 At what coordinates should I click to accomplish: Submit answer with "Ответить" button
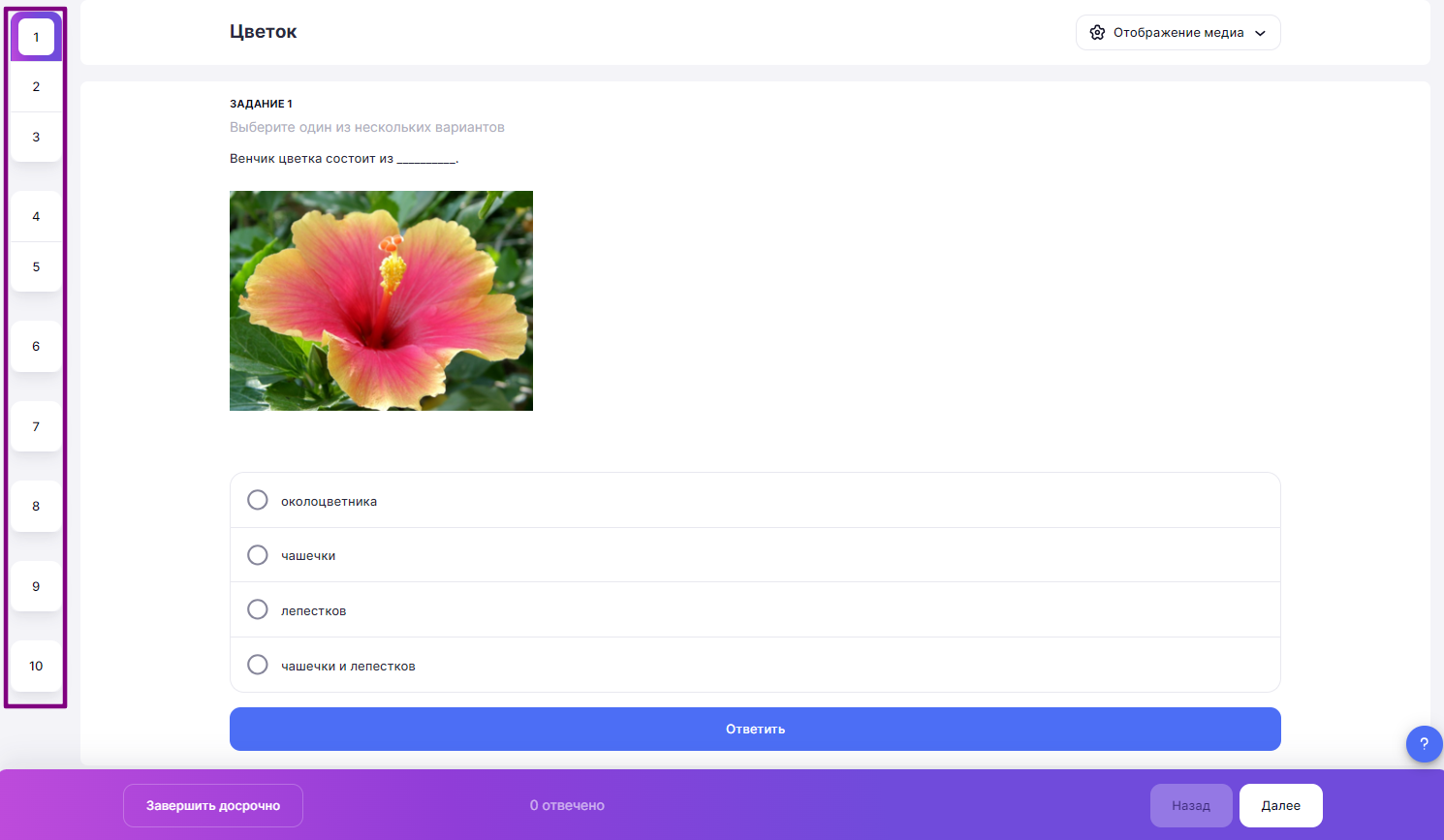[755, 729]
